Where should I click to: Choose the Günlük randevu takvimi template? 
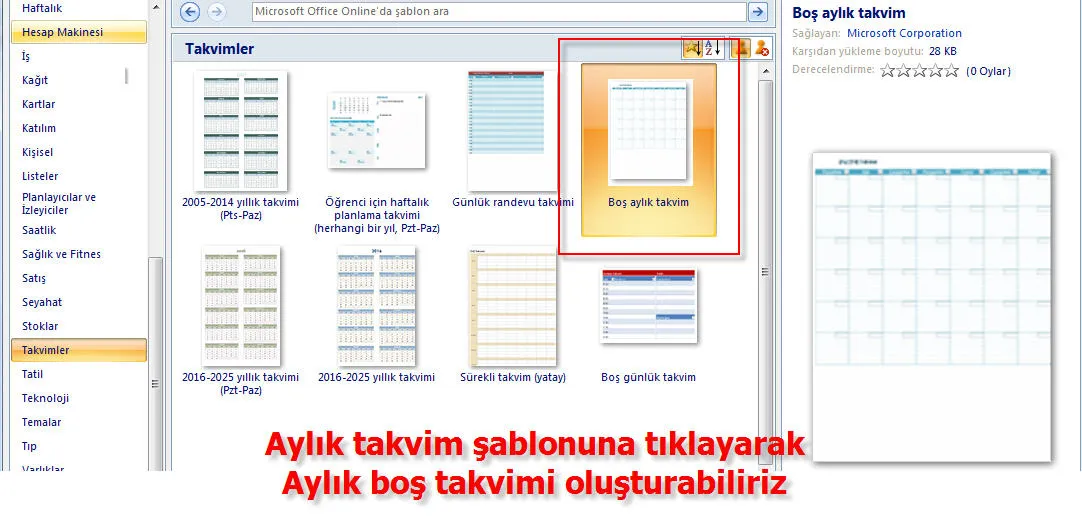pyautogui.click(x=513, y=132)
